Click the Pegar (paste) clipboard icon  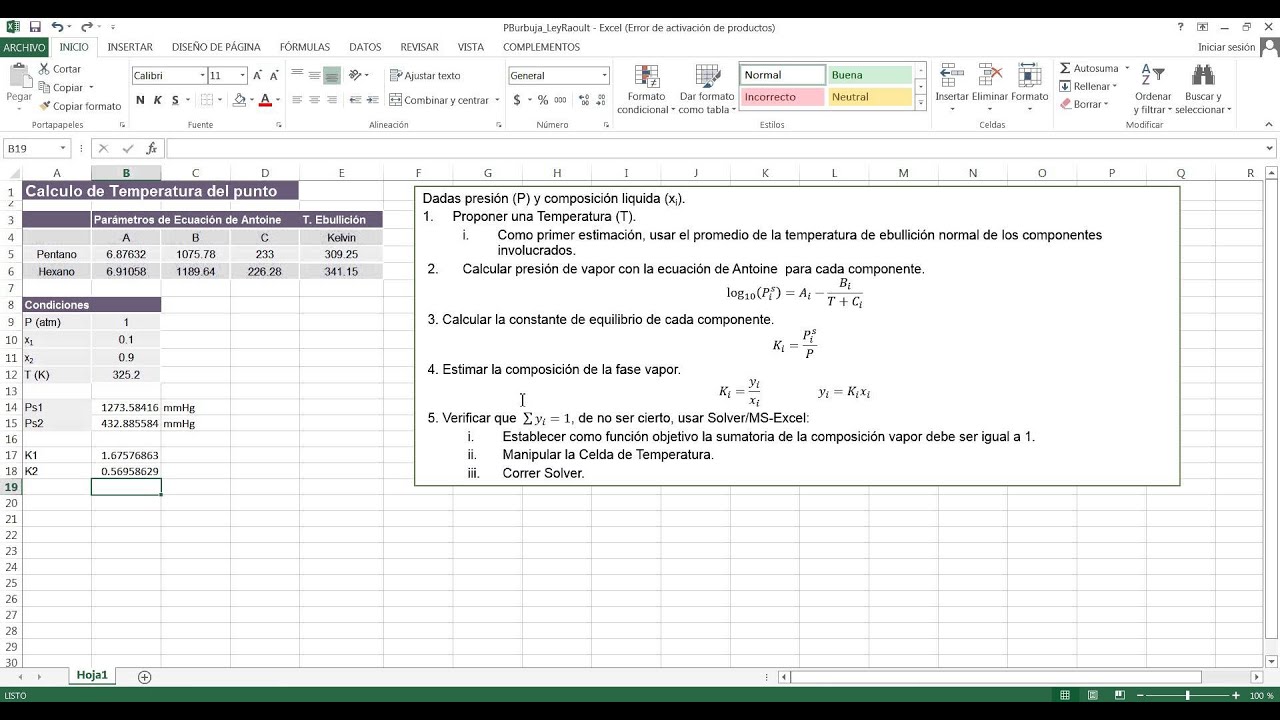click(x=19, y=76)
